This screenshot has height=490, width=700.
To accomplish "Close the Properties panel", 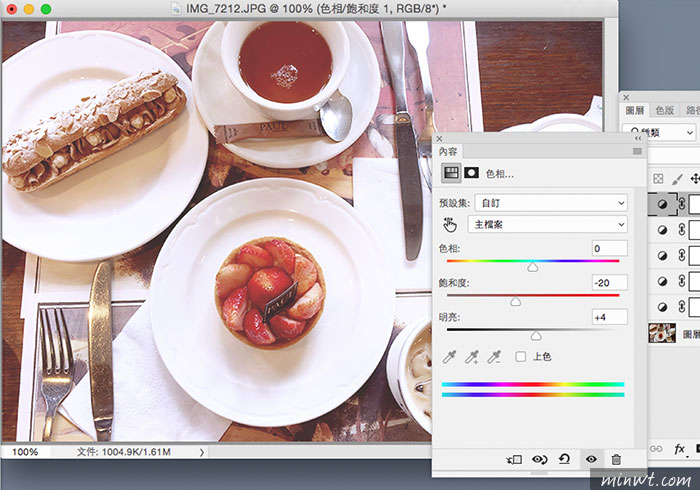I will pos(439,139).
